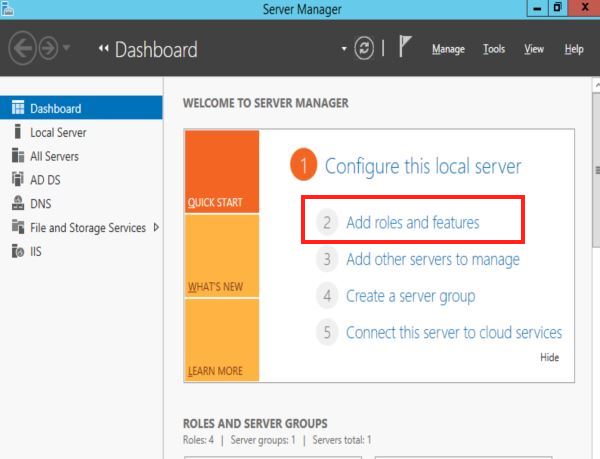Screen dimensions: 600x459
Task: Select the All Servers icon
Action: coord(18,155)
